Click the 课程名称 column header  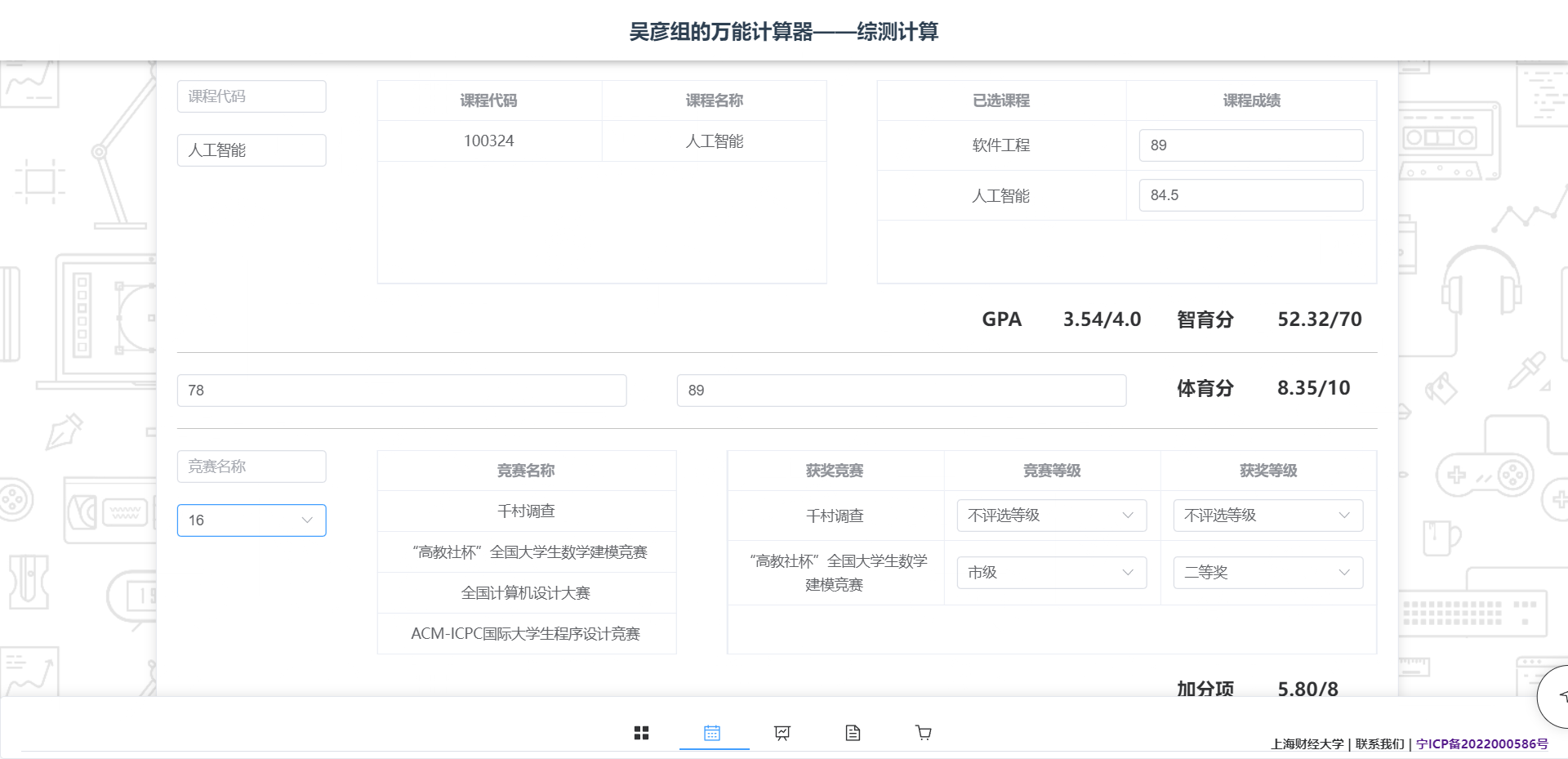pos(715,100)
